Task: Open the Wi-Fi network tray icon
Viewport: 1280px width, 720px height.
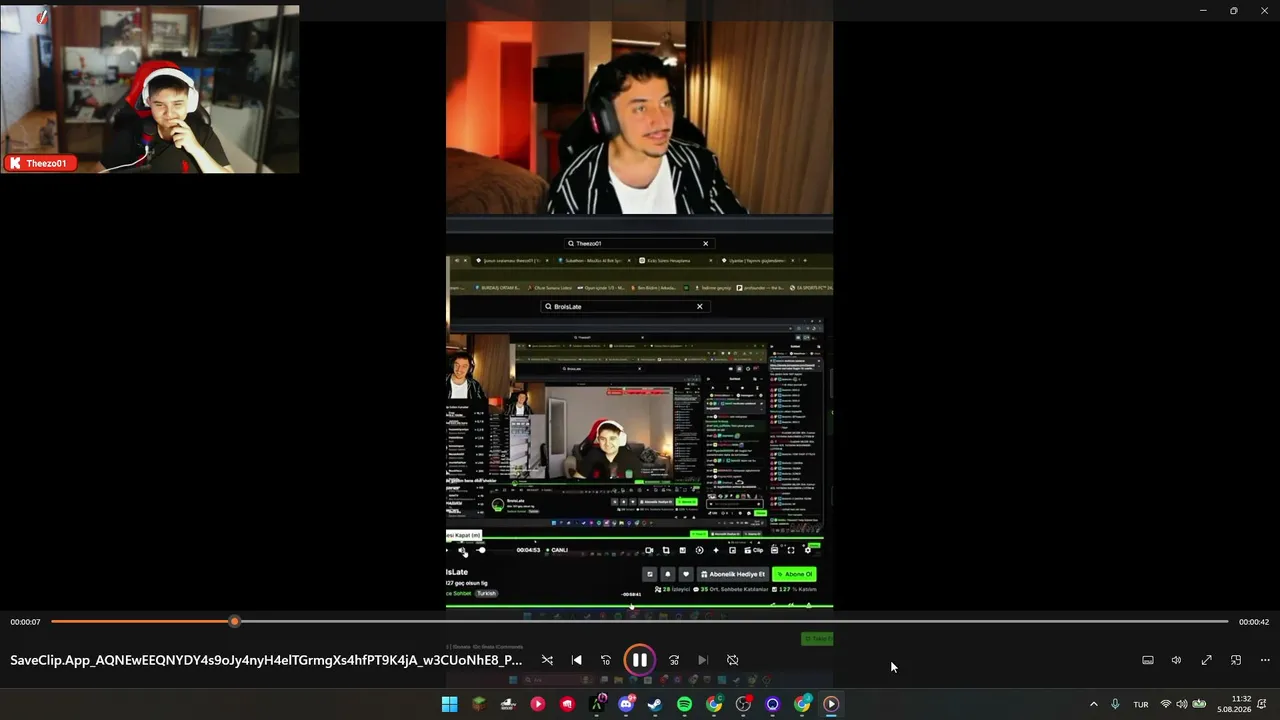Action: pos(1165,704)
